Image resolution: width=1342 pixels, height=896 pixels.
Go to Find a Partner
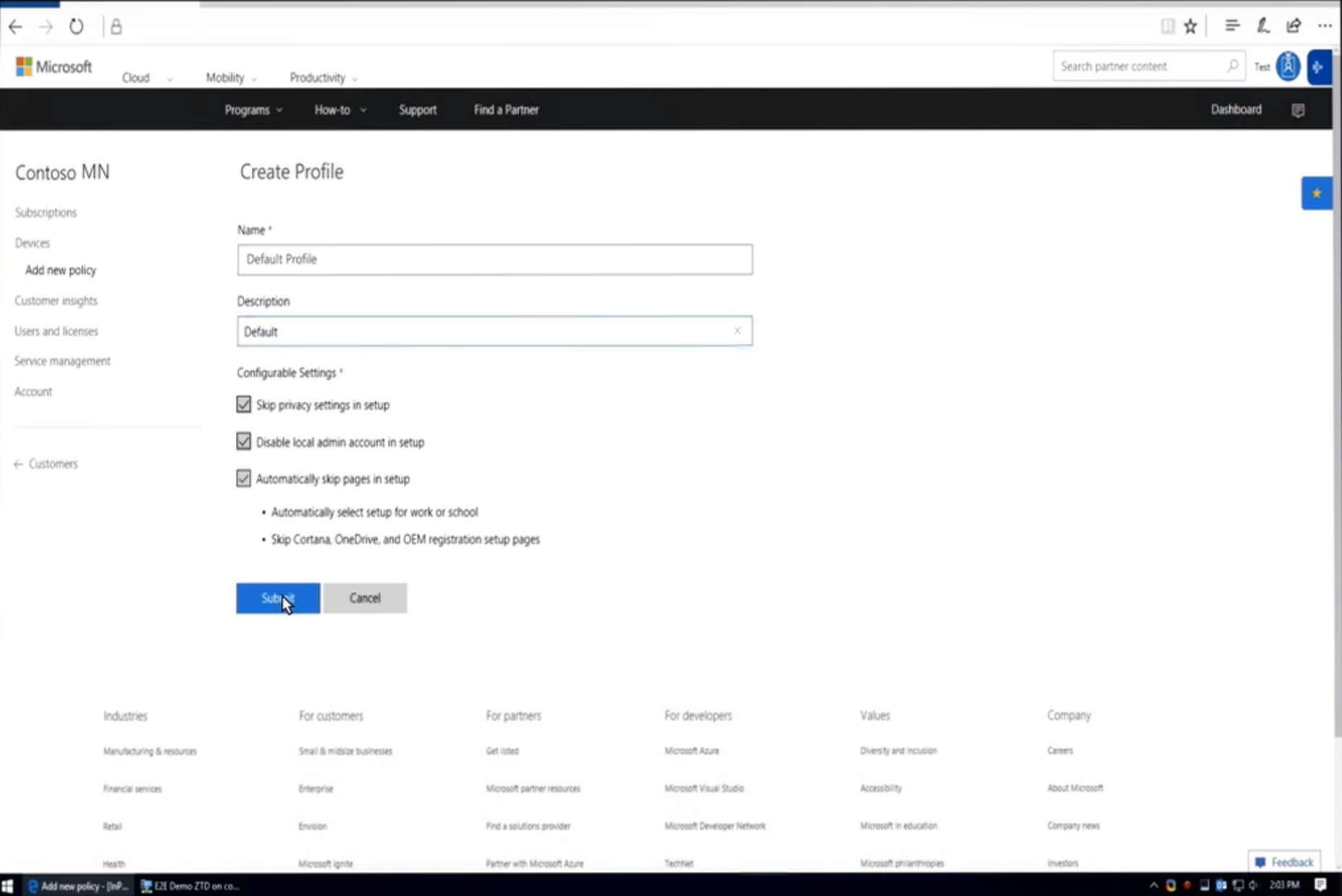(x=505, y=110)
